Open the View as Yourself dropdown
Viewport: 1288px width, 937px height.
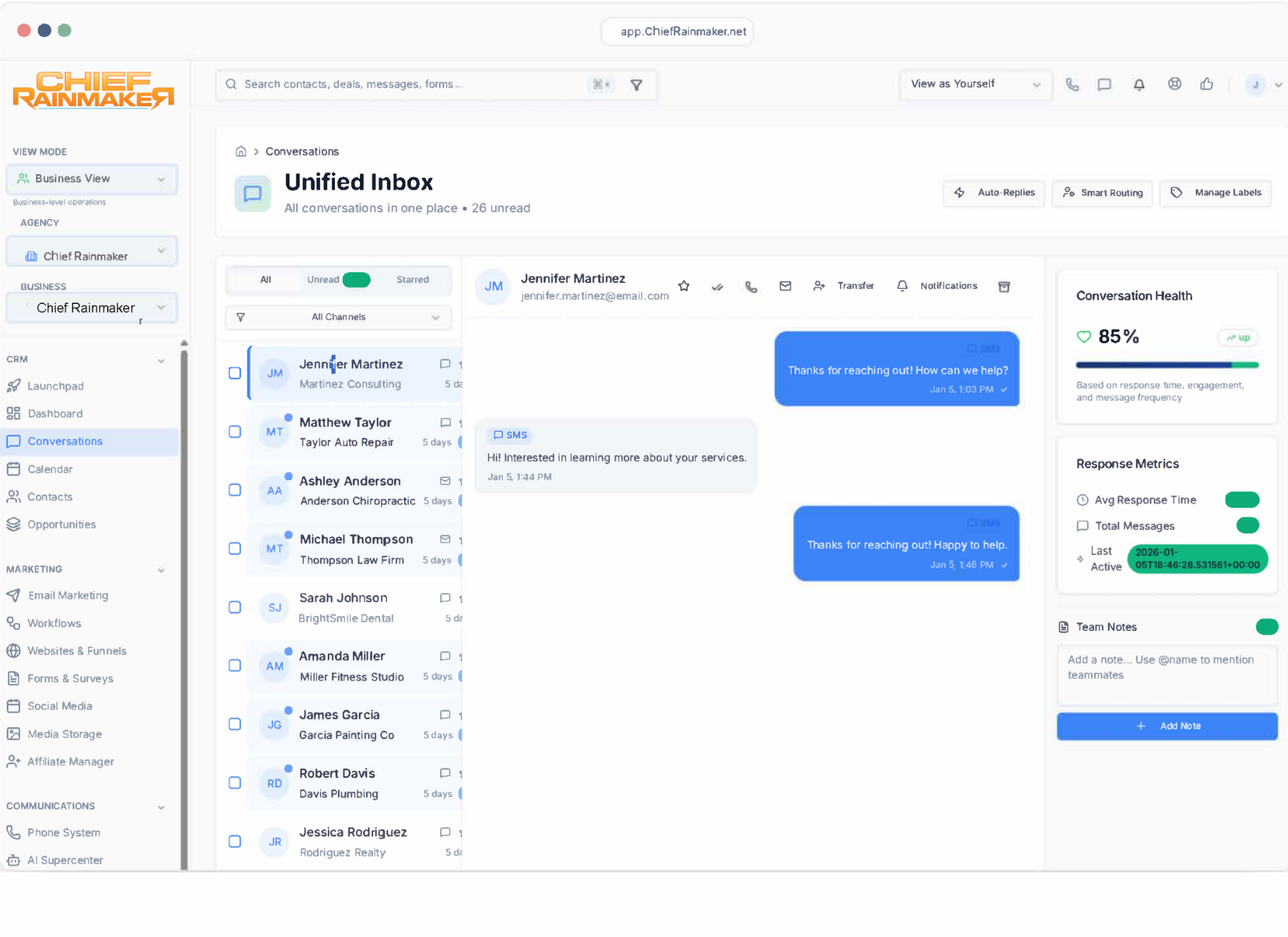976,84
